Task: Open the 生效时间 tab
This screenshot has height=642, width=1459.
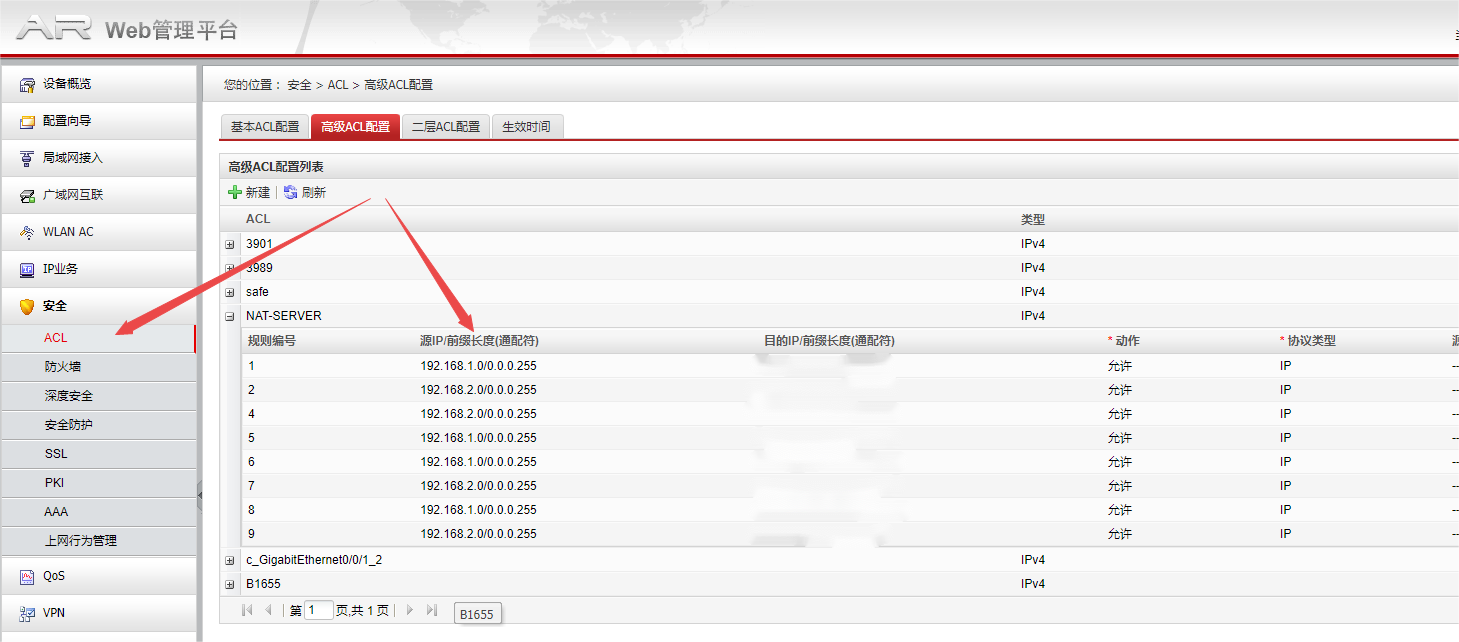Action: click(x=527, y=127)
